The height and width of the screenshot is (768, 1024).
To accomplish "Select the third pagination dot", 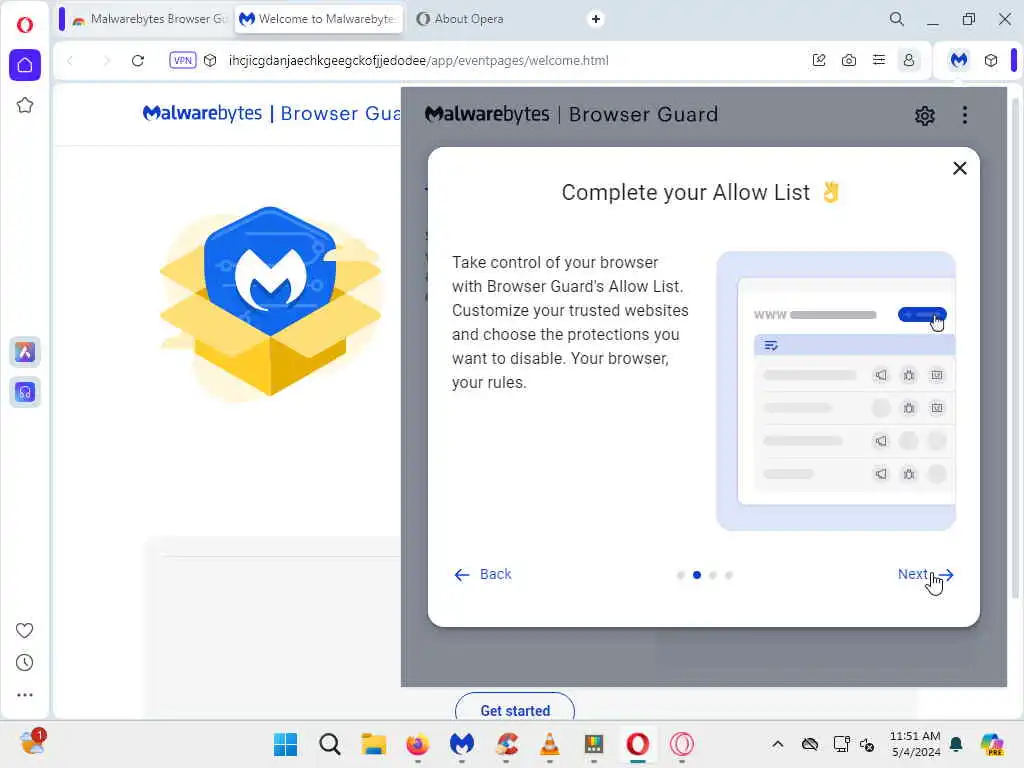I will click(713, 575).
